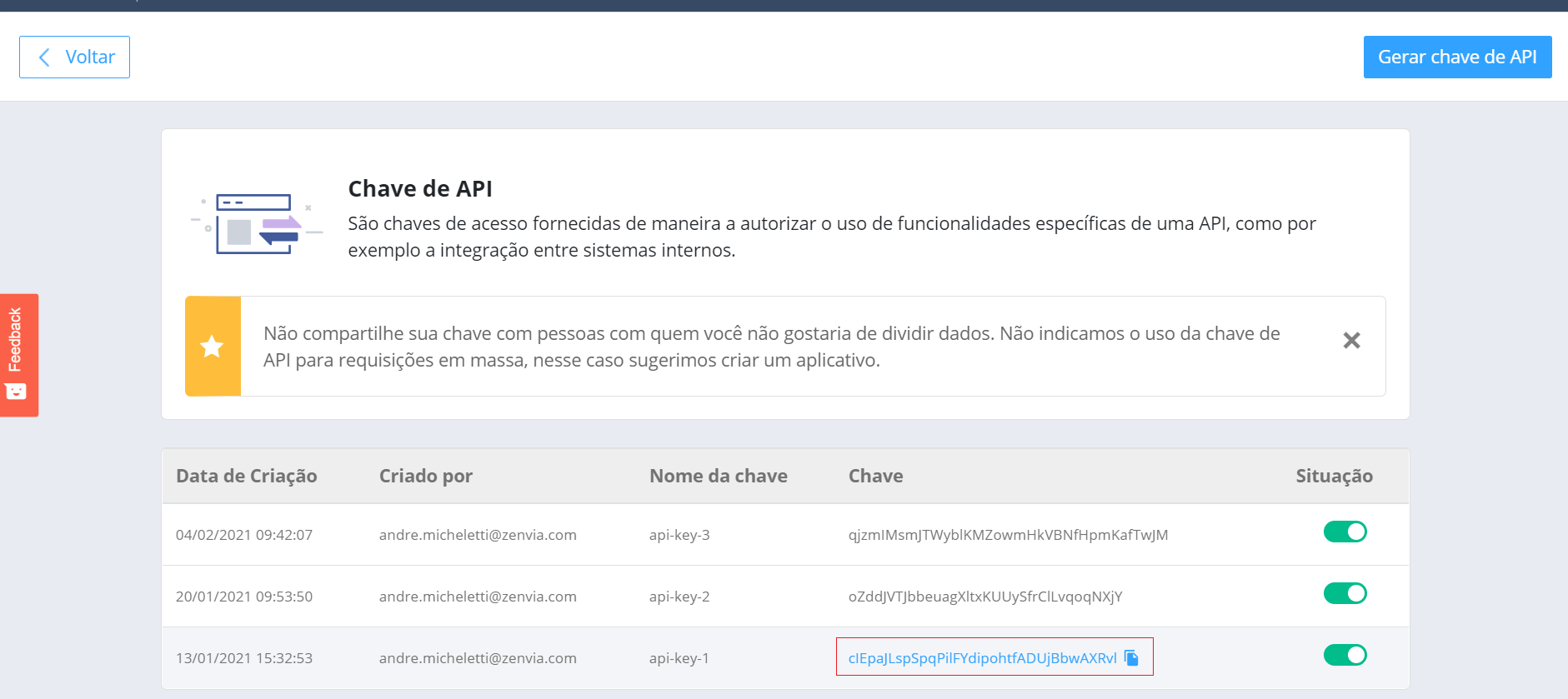1568x699 pixels.
Task: Dismiss the warning notice with X icon
Action: [x=1351, y=340]
